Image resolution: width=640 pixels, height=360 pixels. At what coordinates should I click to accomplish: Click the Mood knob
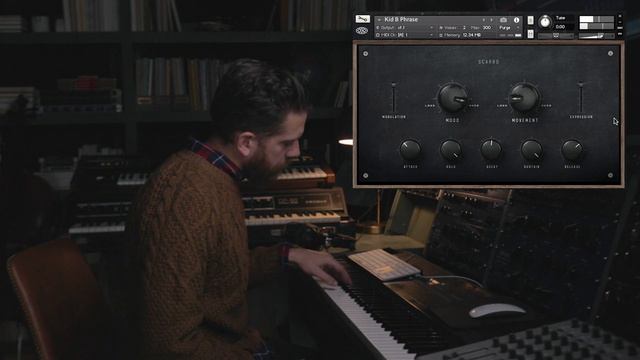(x=452, y=98)
